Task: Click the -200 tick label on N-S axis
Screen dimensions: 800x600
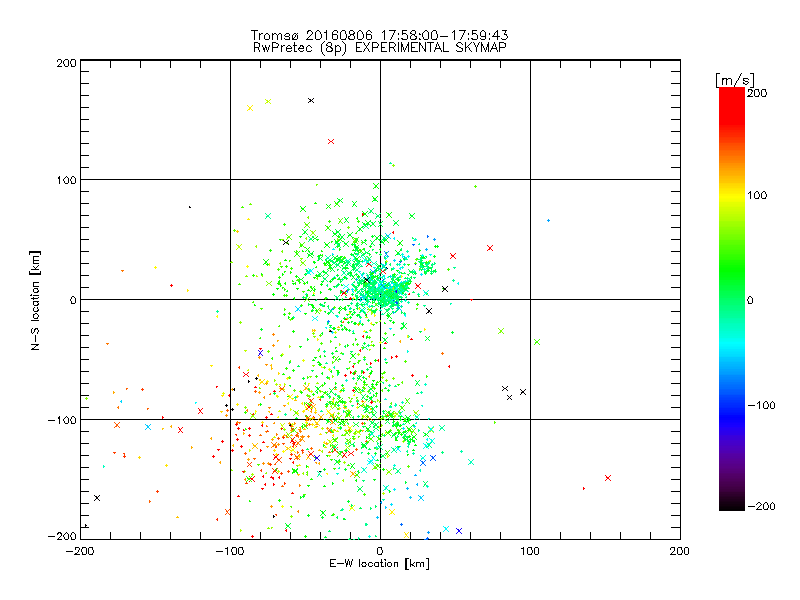Action: click(62, 536)
